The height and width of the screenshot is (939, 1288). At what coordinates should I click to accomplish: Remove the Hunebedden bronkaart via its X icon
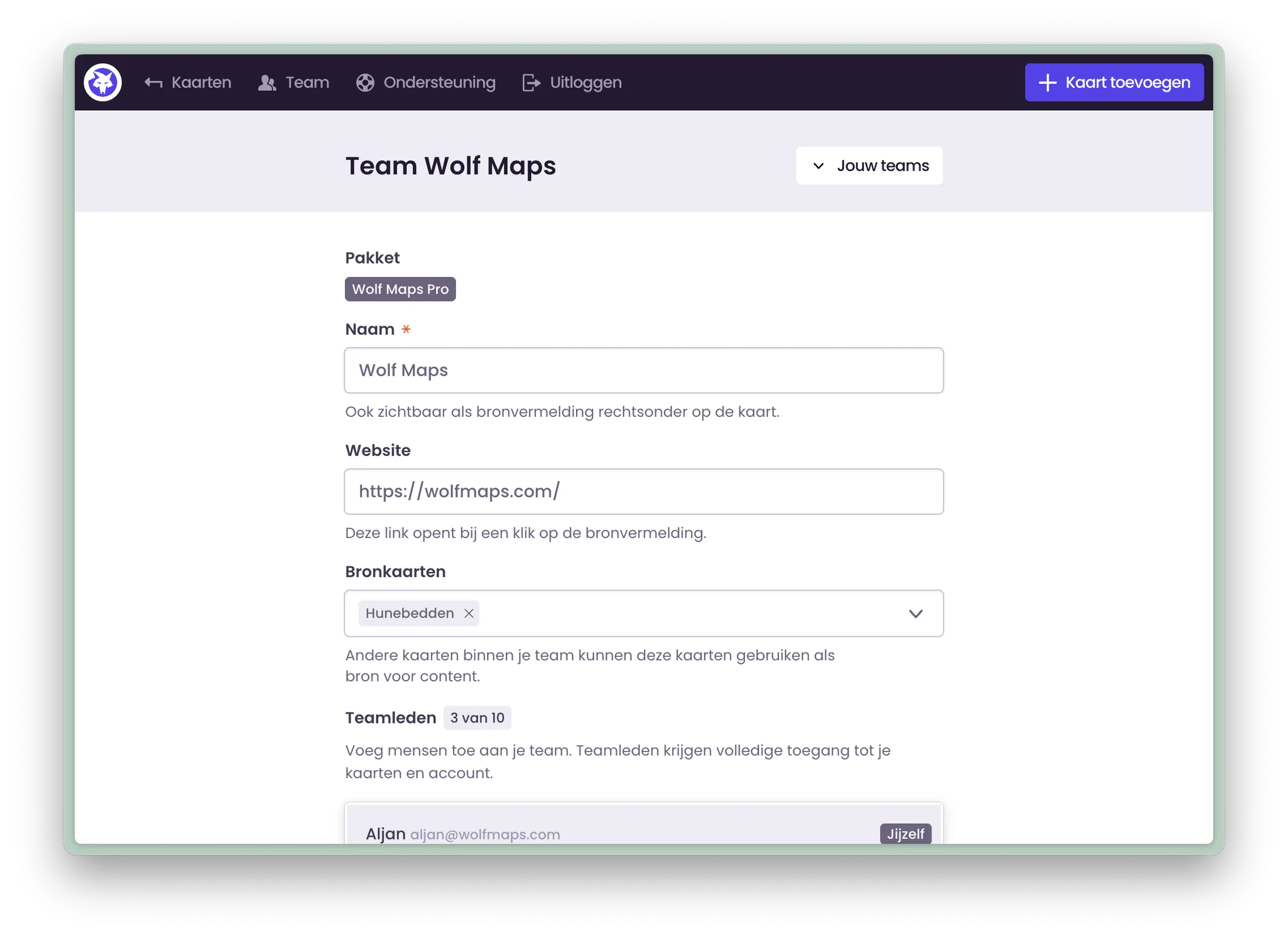pos(468,613)
